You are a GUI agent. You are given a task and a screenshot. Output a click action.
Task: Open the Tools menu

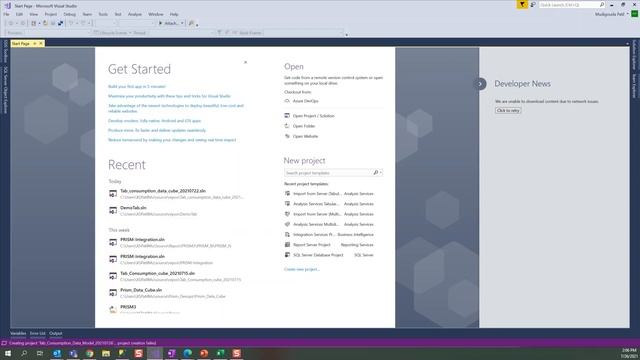click(103, 14)
